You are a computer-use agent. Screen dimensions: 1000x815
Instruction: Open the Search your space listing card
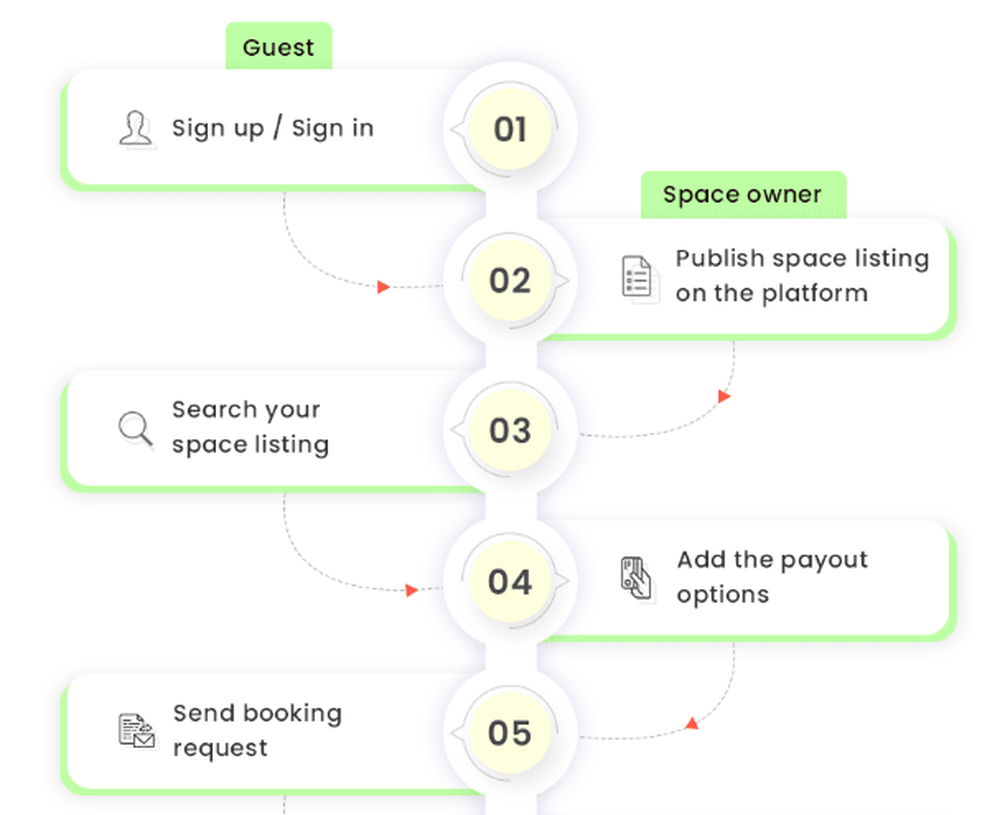250,427
